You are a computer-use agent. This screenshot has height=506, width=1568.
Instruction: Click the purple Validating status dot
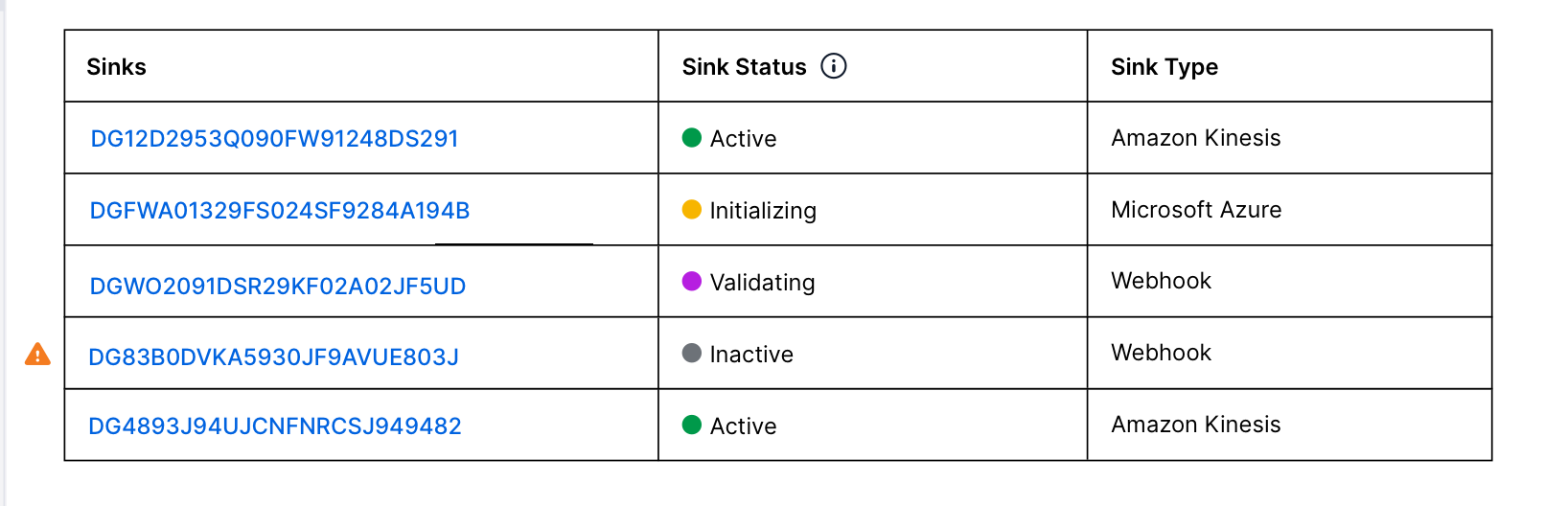pyautogui.click(x=692, y=282)
